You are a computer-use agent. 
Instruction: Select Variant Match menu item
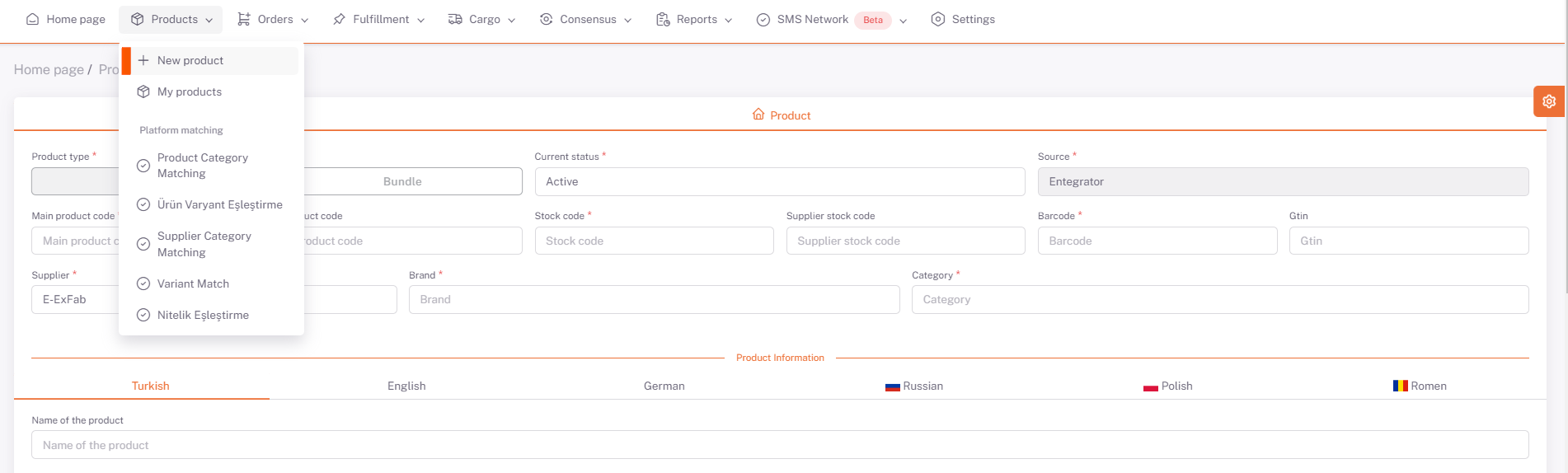[193, 283]
